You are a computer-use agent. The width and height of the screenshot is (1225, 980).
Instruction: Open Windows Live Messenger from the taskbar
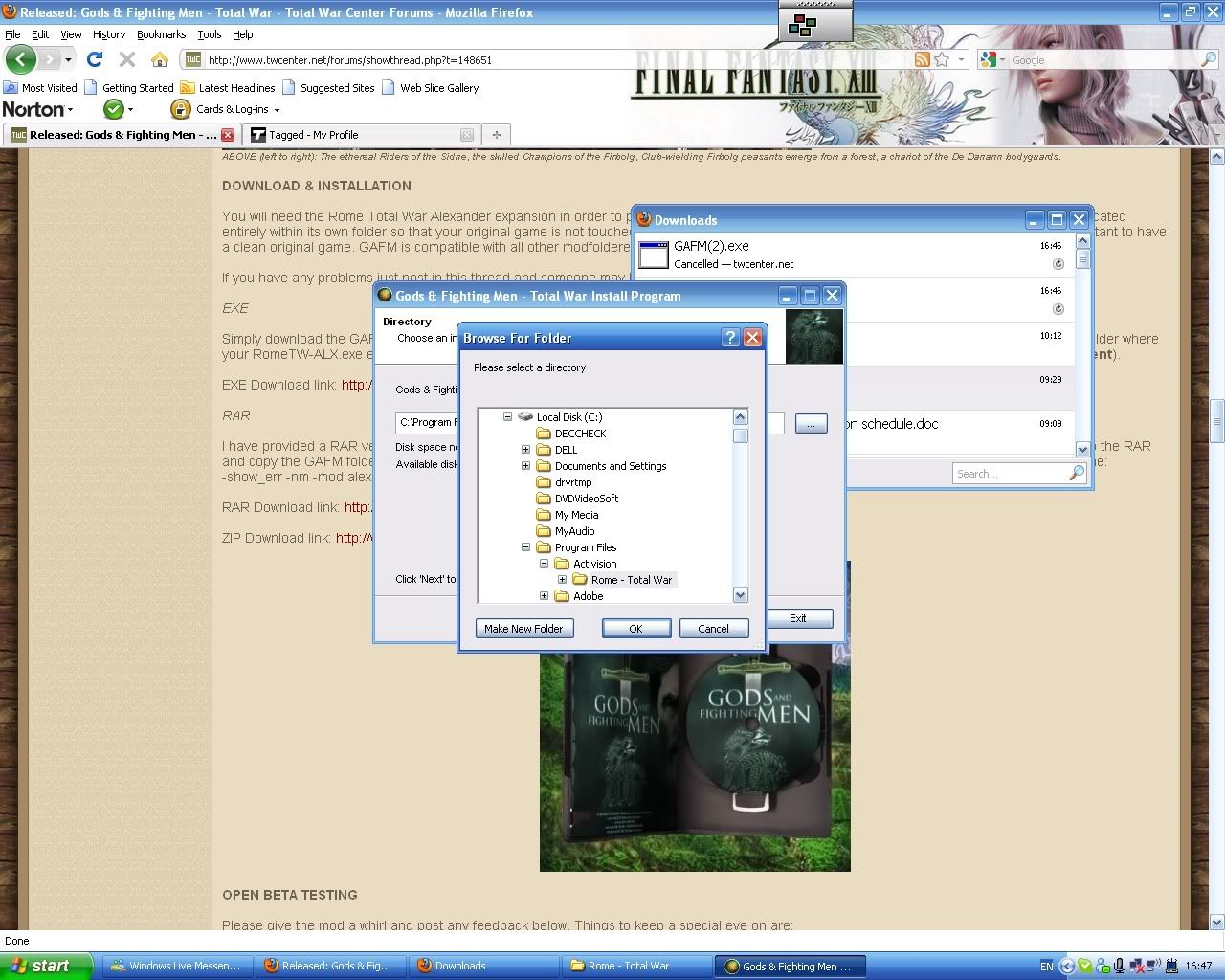176,966
